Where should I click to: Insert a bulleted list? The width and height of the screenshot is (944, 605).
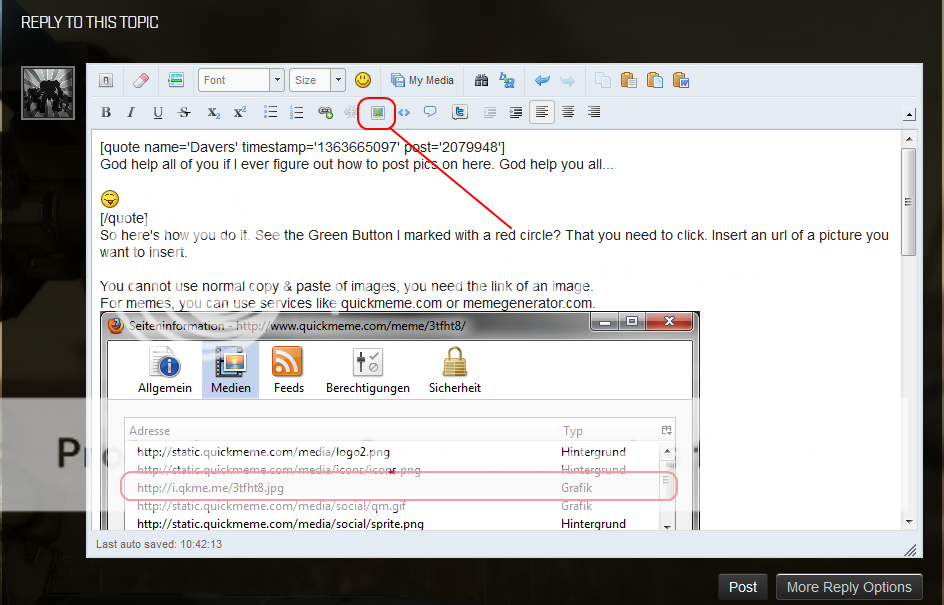coord(270,112)
